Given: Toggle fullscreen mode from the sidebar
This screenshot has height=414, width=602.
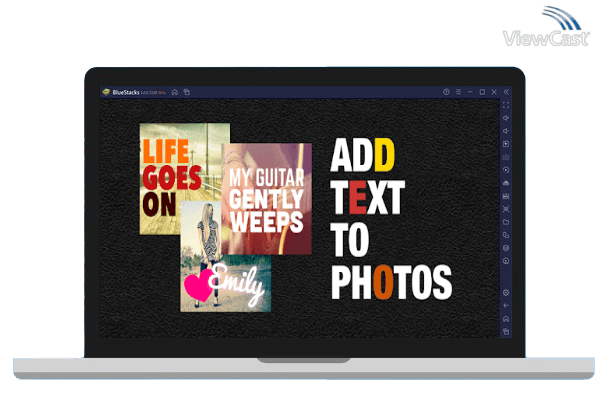Looking at the screenshot, I should click(x=506, y=105).
